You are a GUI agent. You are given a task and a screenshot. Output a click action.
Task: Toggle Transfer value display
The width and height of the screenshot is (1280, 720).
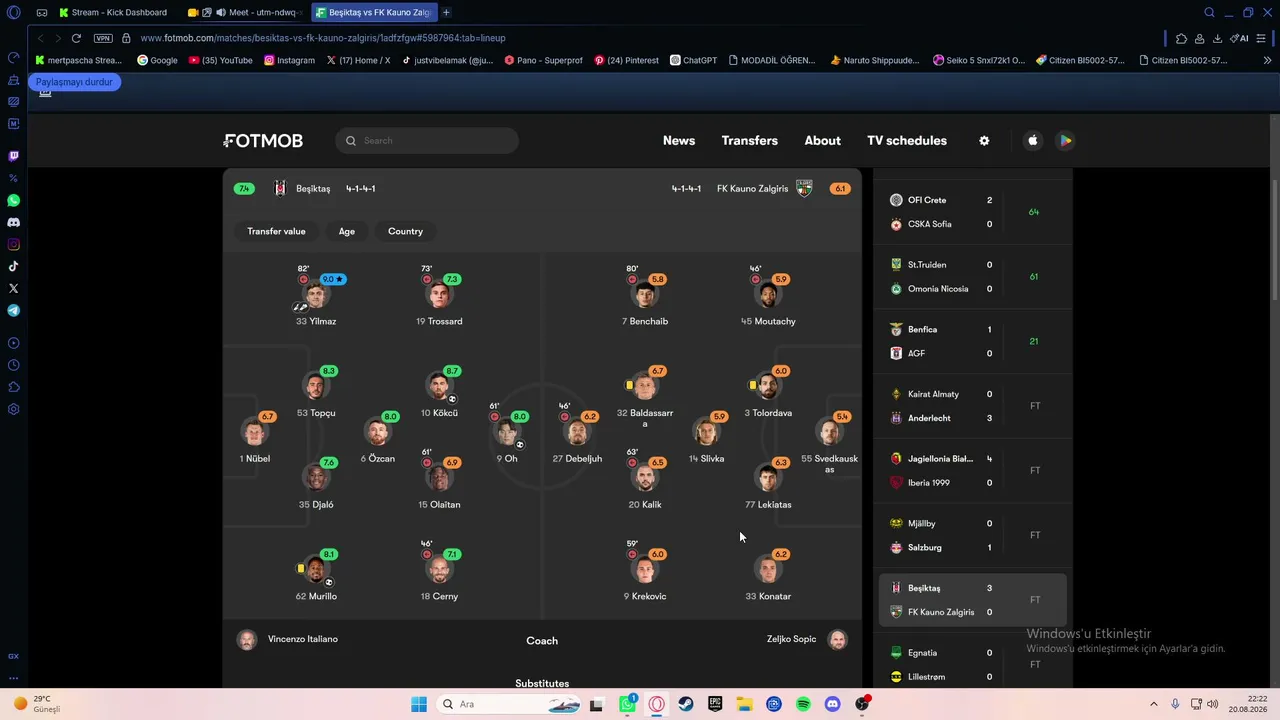276,231
